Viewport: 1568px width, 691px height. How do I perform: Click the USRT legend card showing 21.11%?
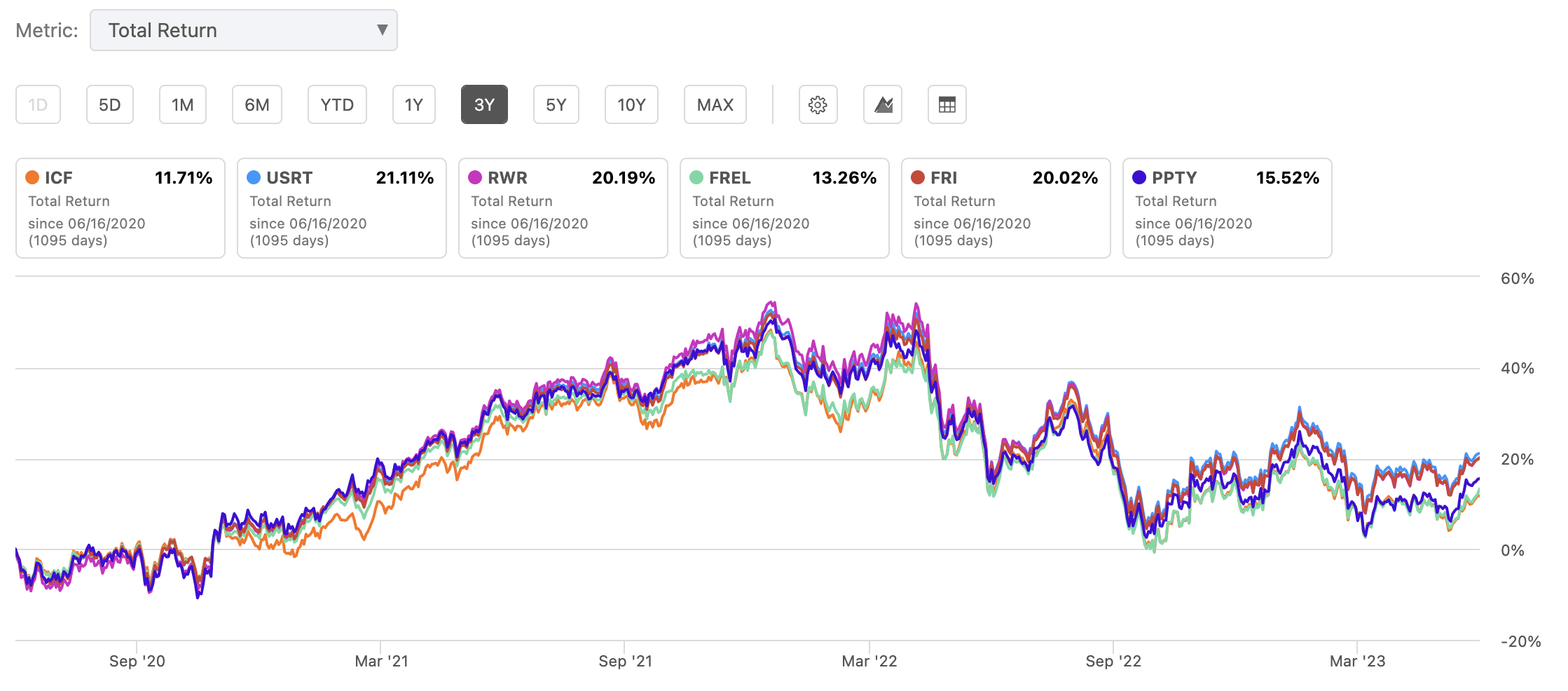click(x=341, y=208)
